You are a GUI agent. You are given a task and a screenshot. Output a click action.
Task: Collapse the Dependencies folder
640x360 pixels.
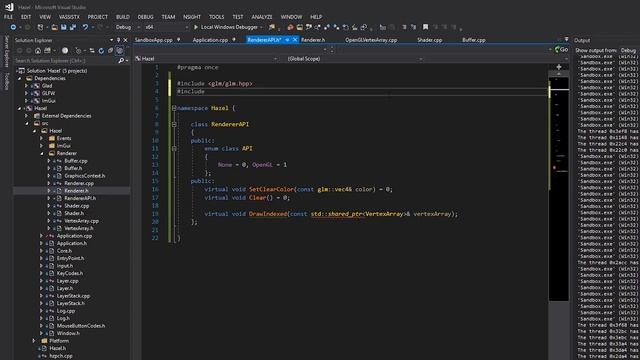pos(19,78)
